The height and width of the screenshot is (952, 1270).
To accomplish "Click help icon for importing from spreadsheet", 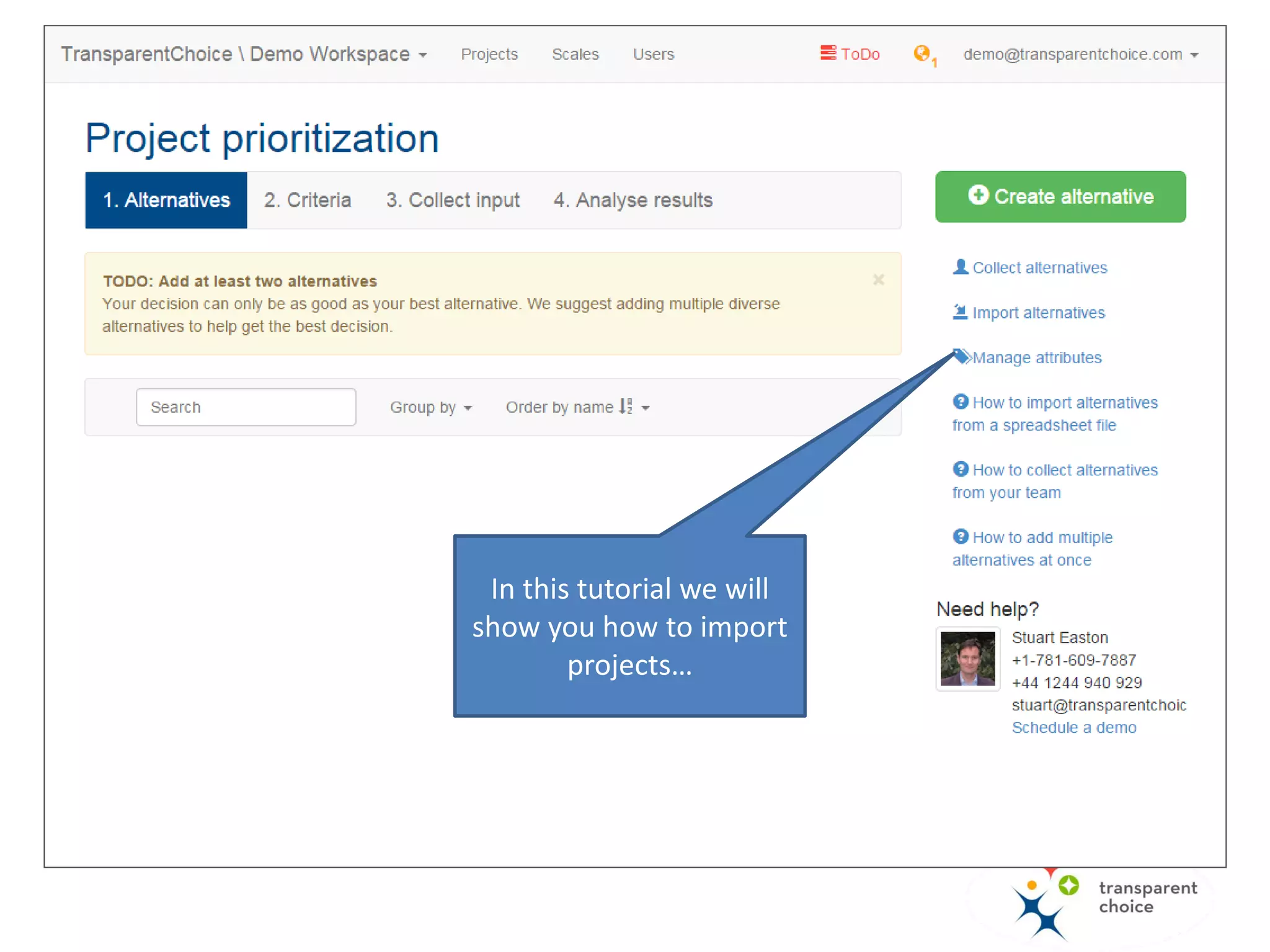I will [961, 402].
